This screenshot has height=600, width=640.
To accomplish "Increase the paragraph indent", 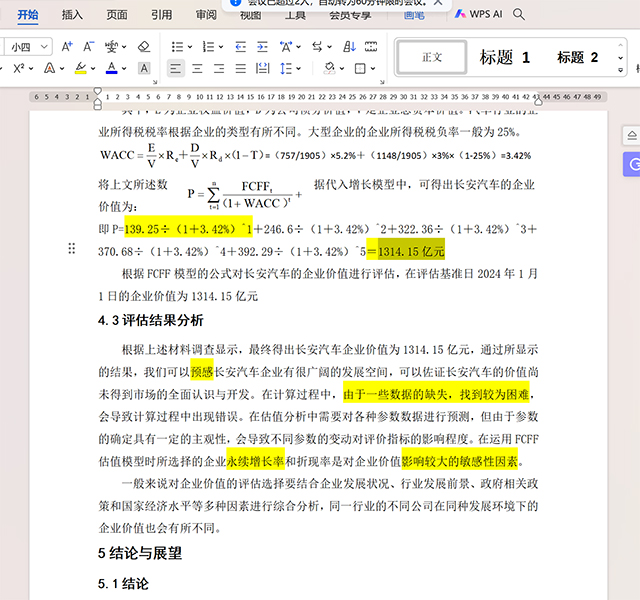I will click(262, 47).
